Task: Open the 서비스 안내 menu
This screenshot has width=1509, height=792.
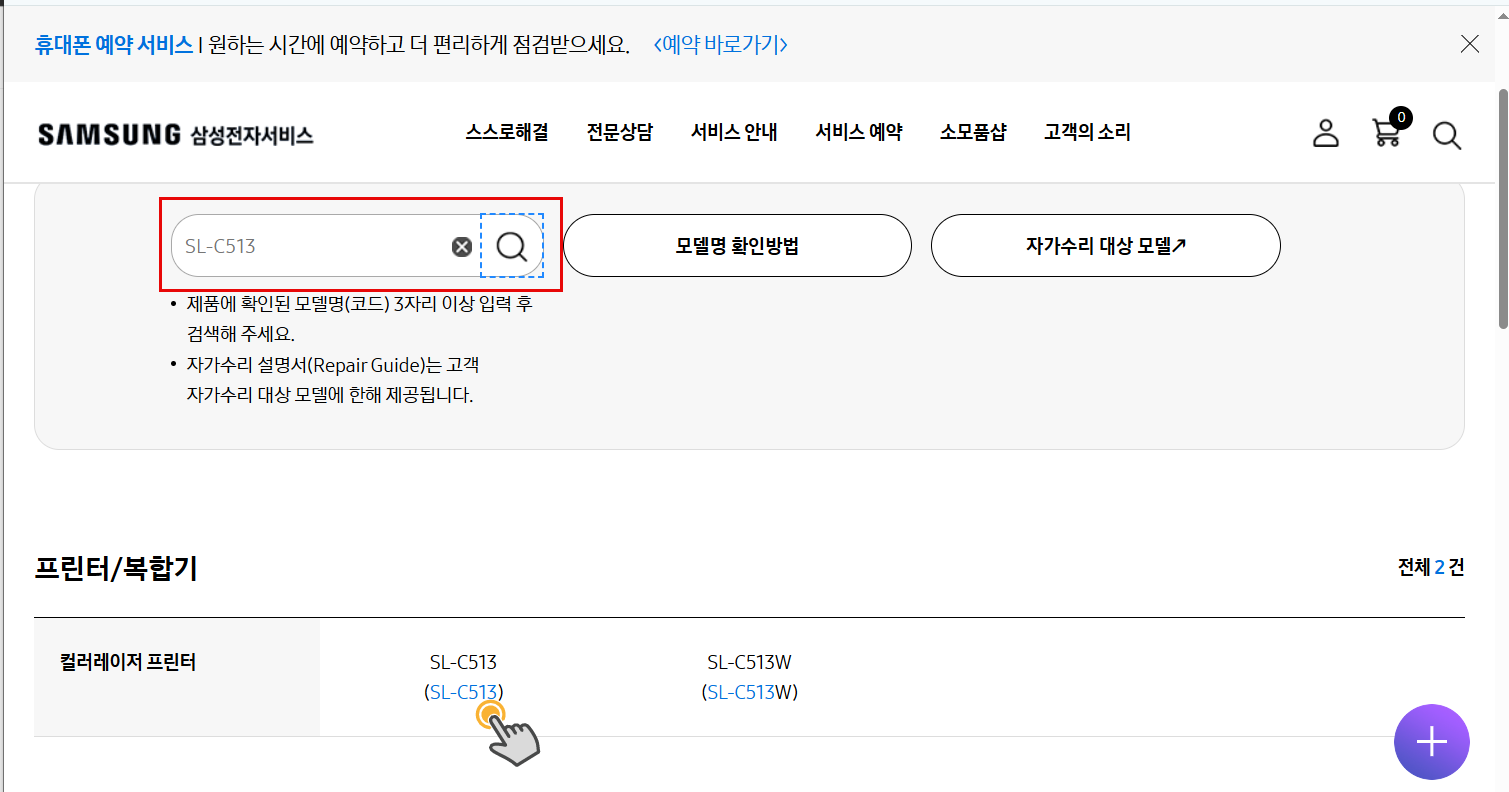Action: coord(734,132)
